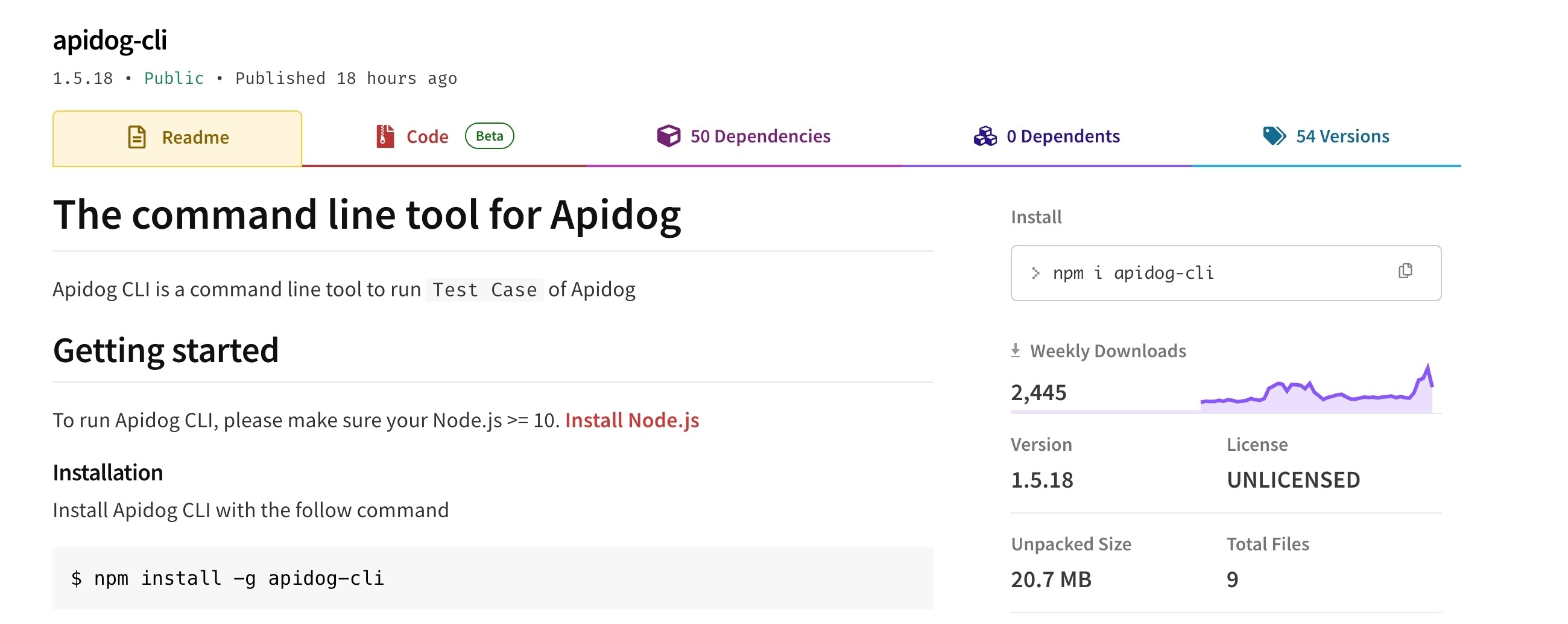The height and width of the screenshot is (624, 1568).
Task: Click the terminal prompt chevron icon
Action: 1035,273
